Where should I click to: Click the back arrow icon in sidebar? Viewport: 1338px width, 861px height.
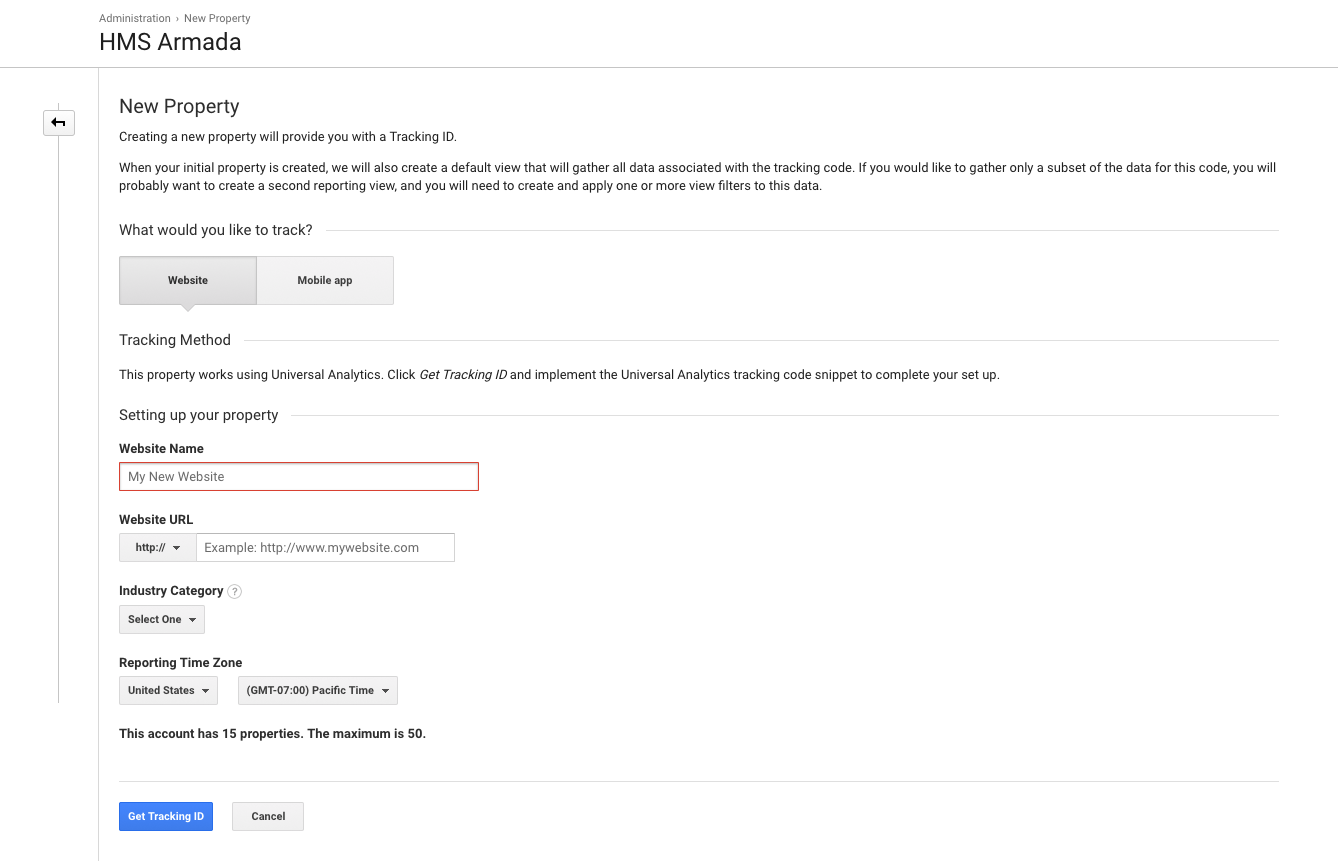[58, 123]
